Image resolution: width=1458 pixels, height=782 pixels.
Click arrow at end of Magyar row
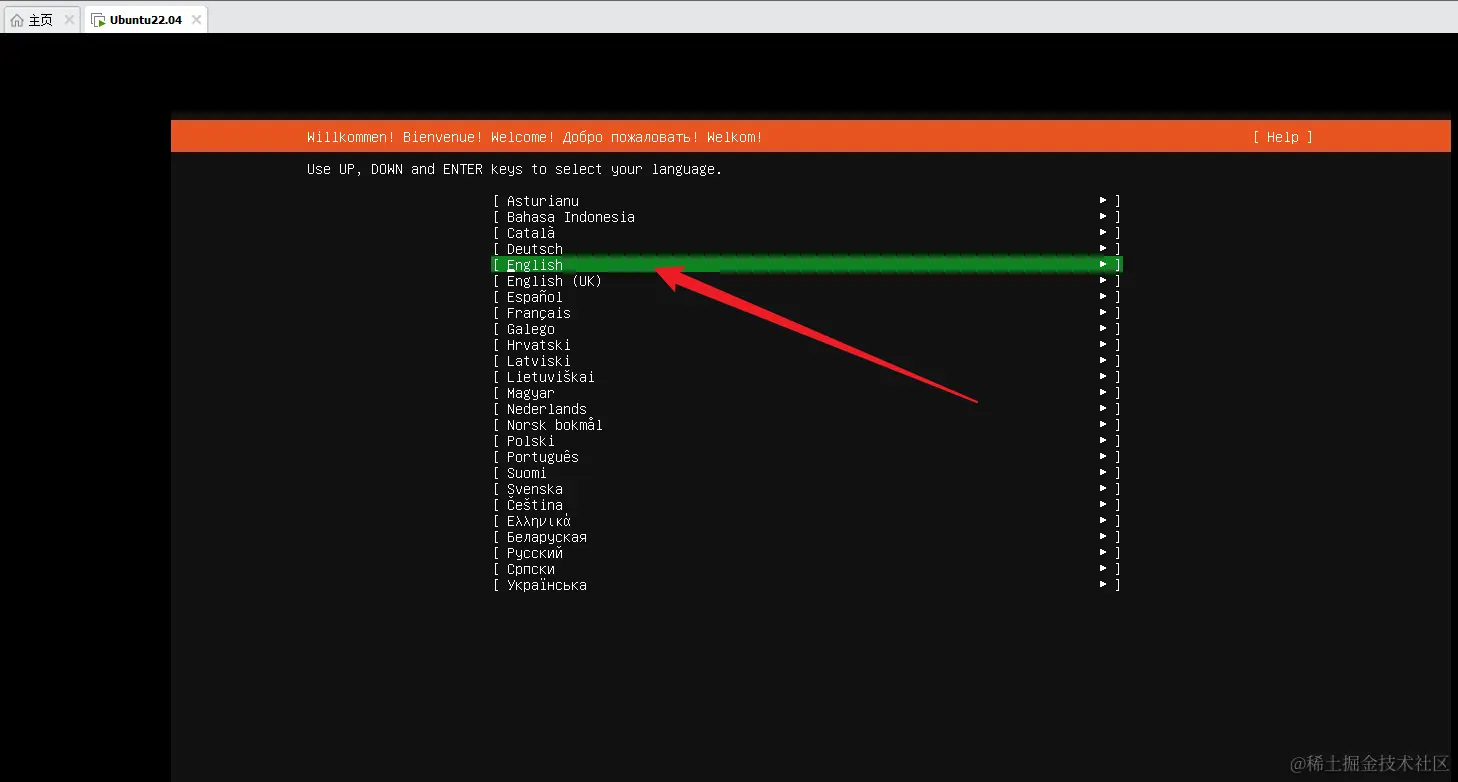[x=1103, y=393]
